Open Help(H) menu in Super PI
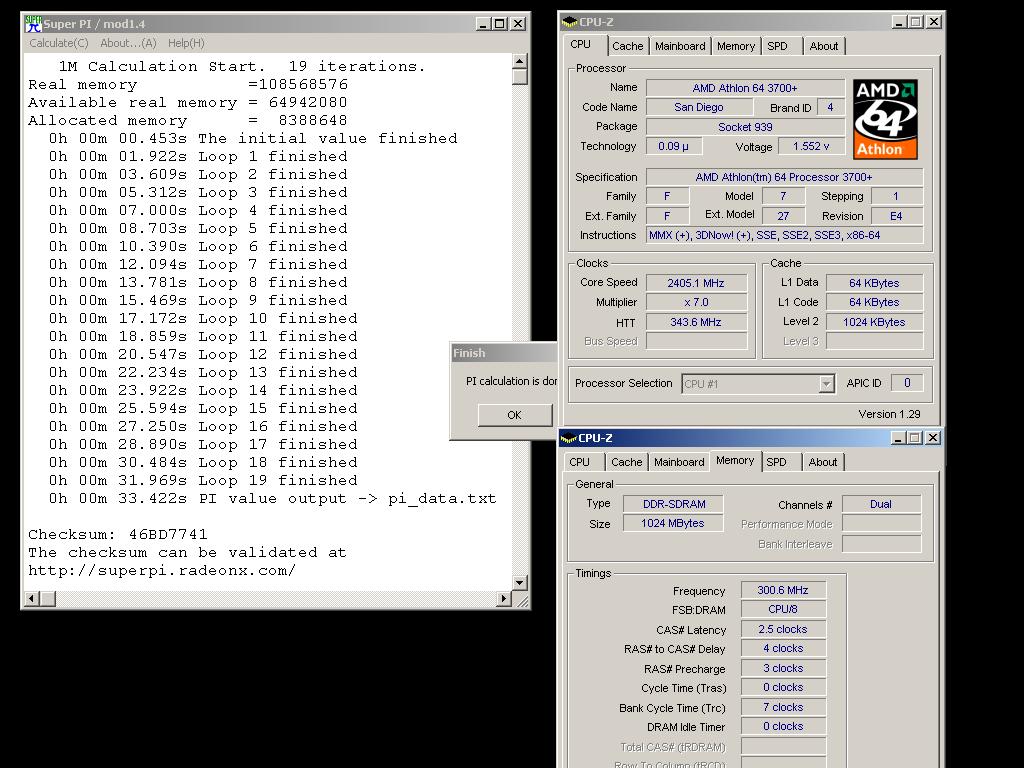 tap(186, 43)
